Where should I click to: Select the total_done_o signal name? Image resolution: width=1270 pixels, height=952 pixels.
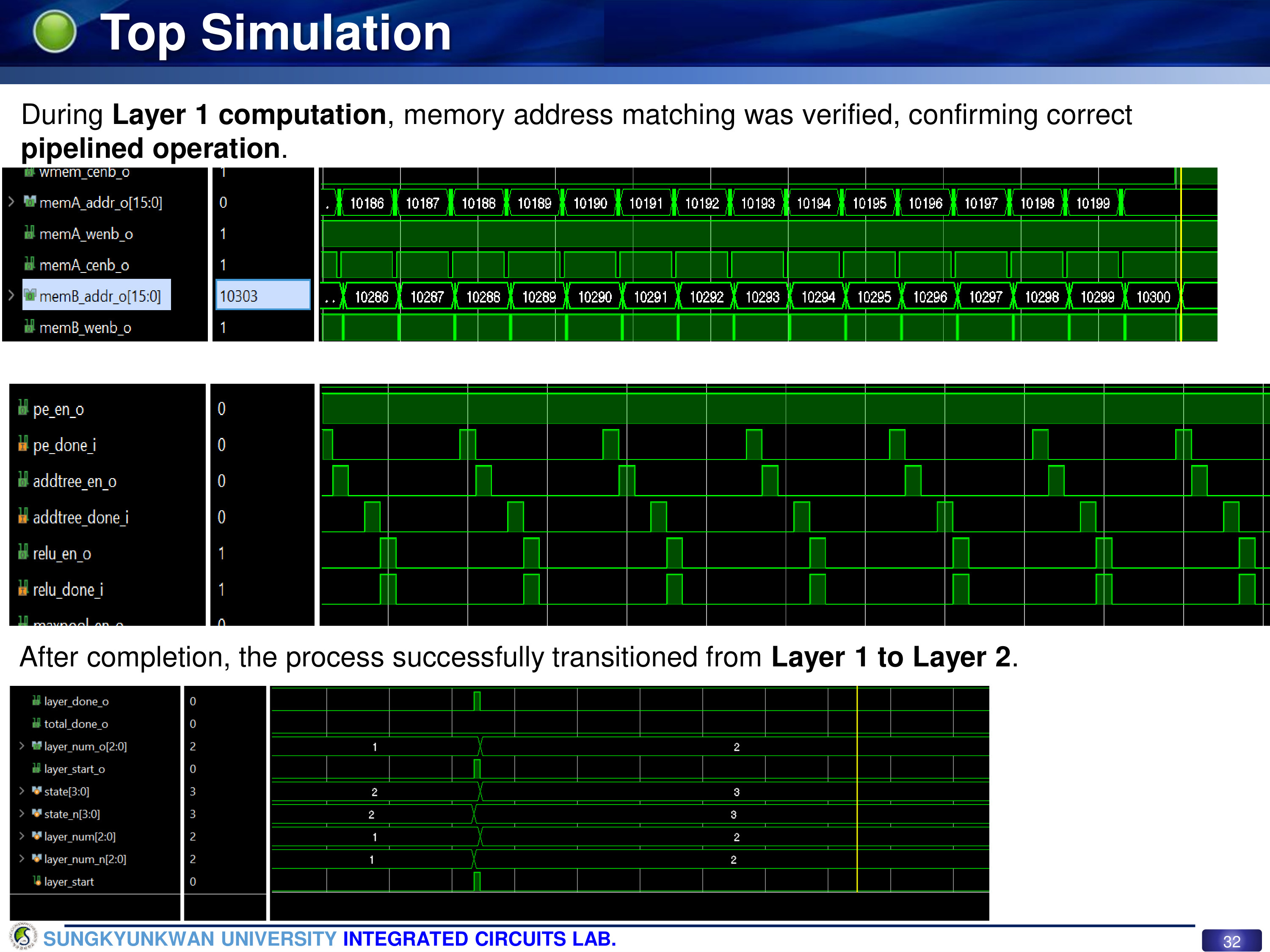pyautogui.click(x=76, y=724)
